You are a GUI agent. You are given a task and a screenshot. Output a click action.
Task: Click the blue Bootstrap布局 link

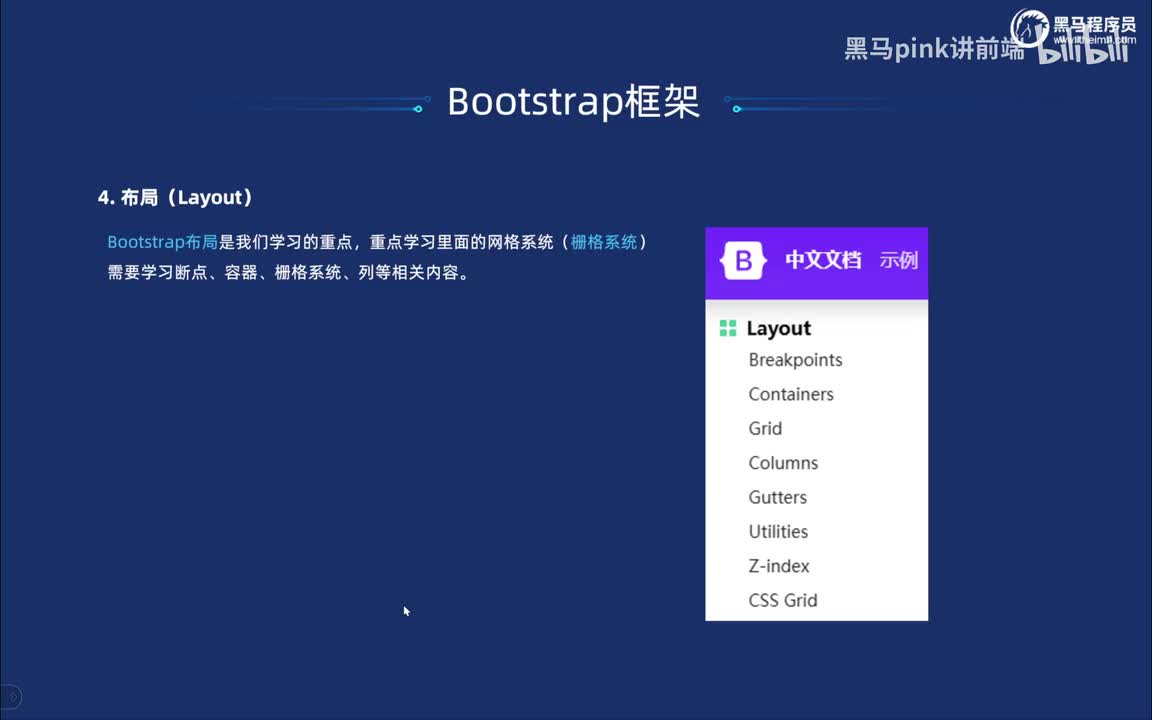(162, 242)
